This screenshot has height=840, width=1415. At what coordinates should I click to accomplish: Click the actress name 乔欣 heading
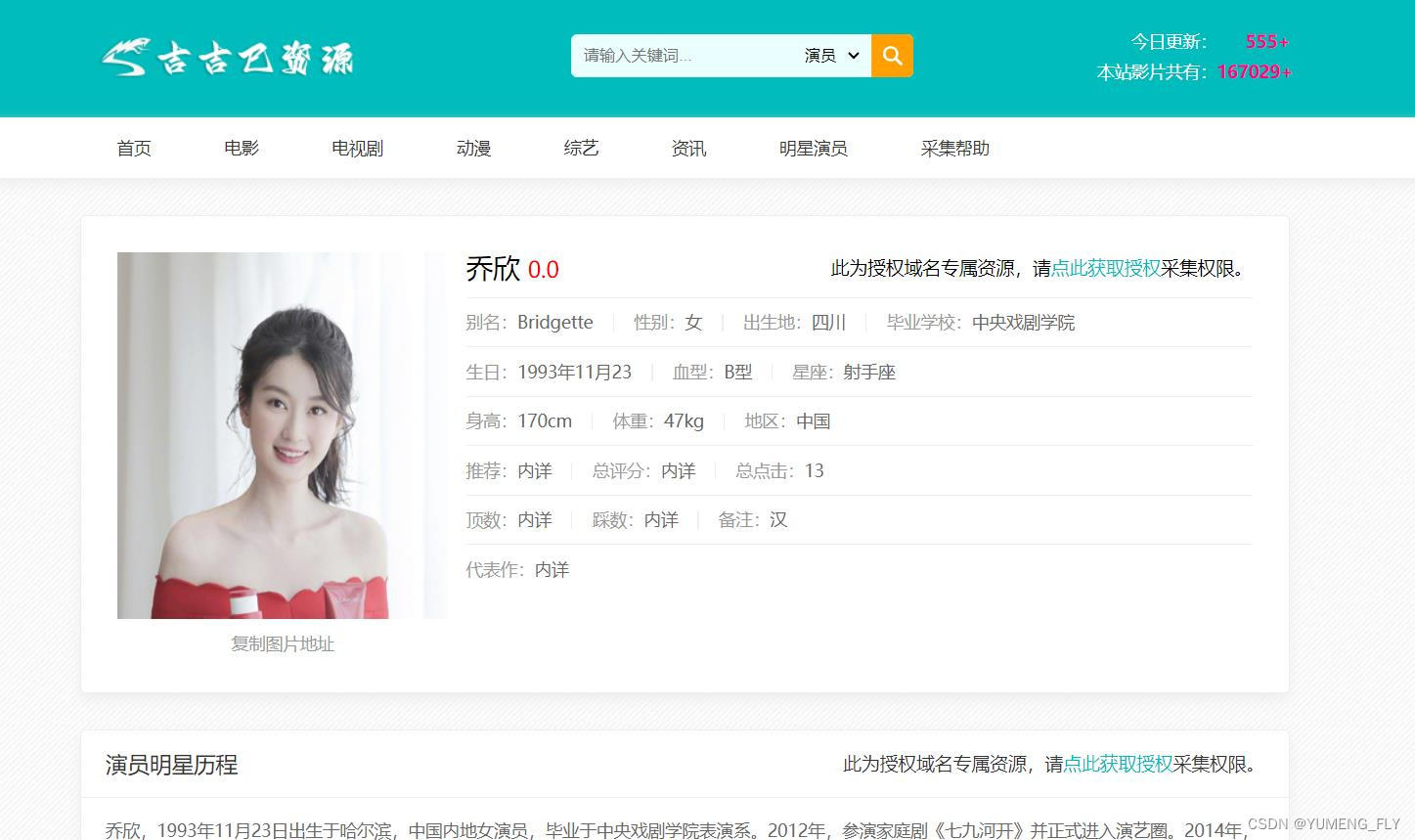pos(493,269)
